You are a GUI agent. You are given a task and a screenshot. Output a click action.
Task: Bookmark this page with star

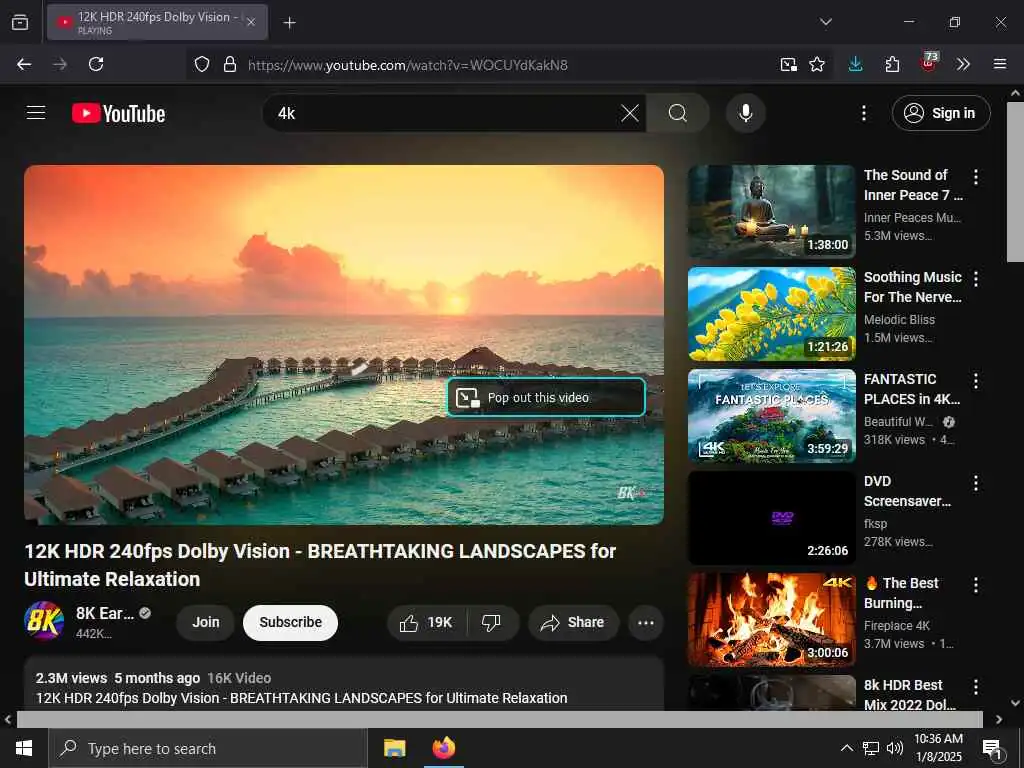[x=816, y=64]
